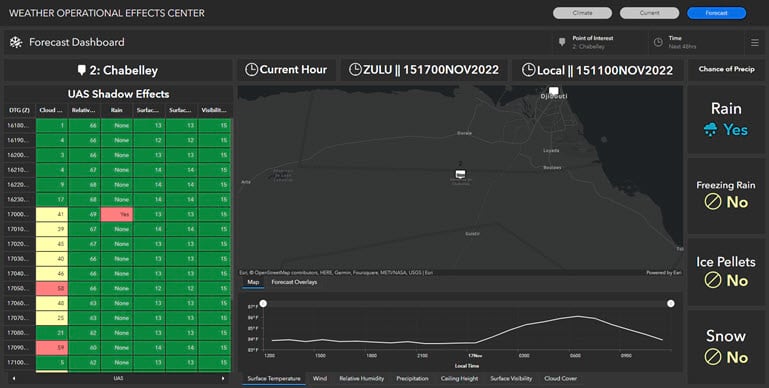Click the yellow cloud cell showing 46
769x388 pixels.
(x=52, y=274)
